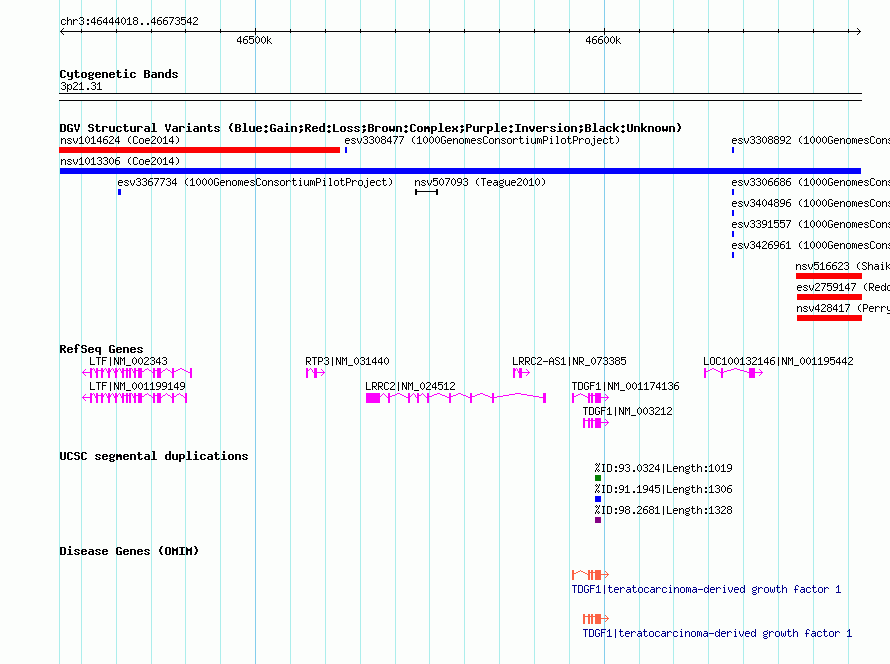Click the %ID:91.1945 Length:1306 label
Screen dimensions: 890x664
[x=664, y=489]
